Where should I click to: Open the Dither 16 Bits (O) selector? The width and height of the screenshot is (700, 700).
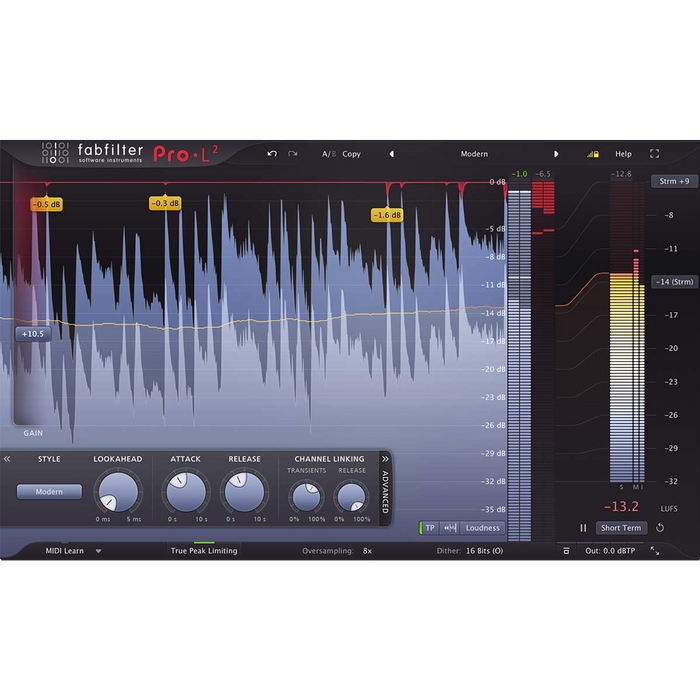point(484,551)
